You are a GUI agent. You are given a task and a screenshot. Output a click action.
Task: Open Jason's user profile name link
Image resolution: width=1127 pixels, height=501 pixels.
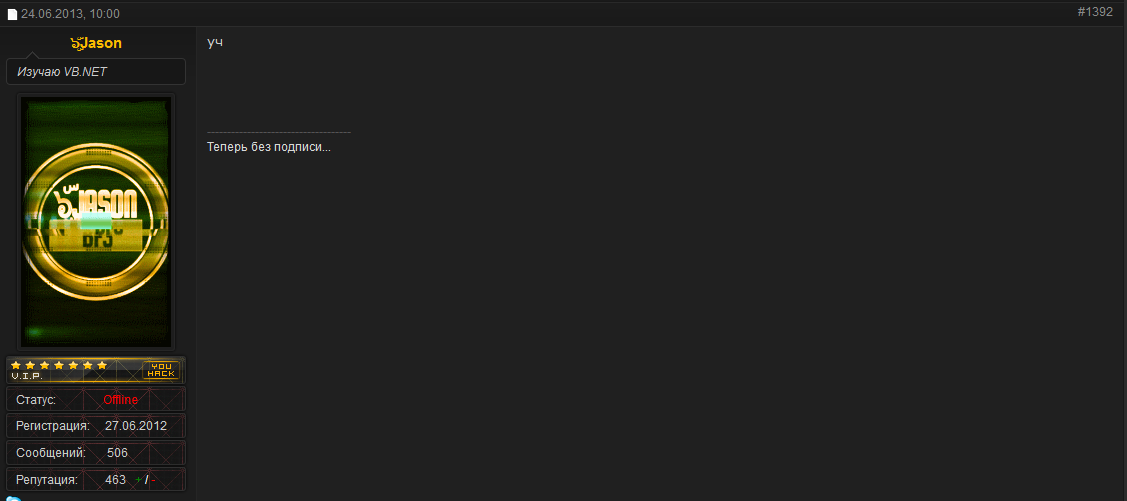[96, 43]
